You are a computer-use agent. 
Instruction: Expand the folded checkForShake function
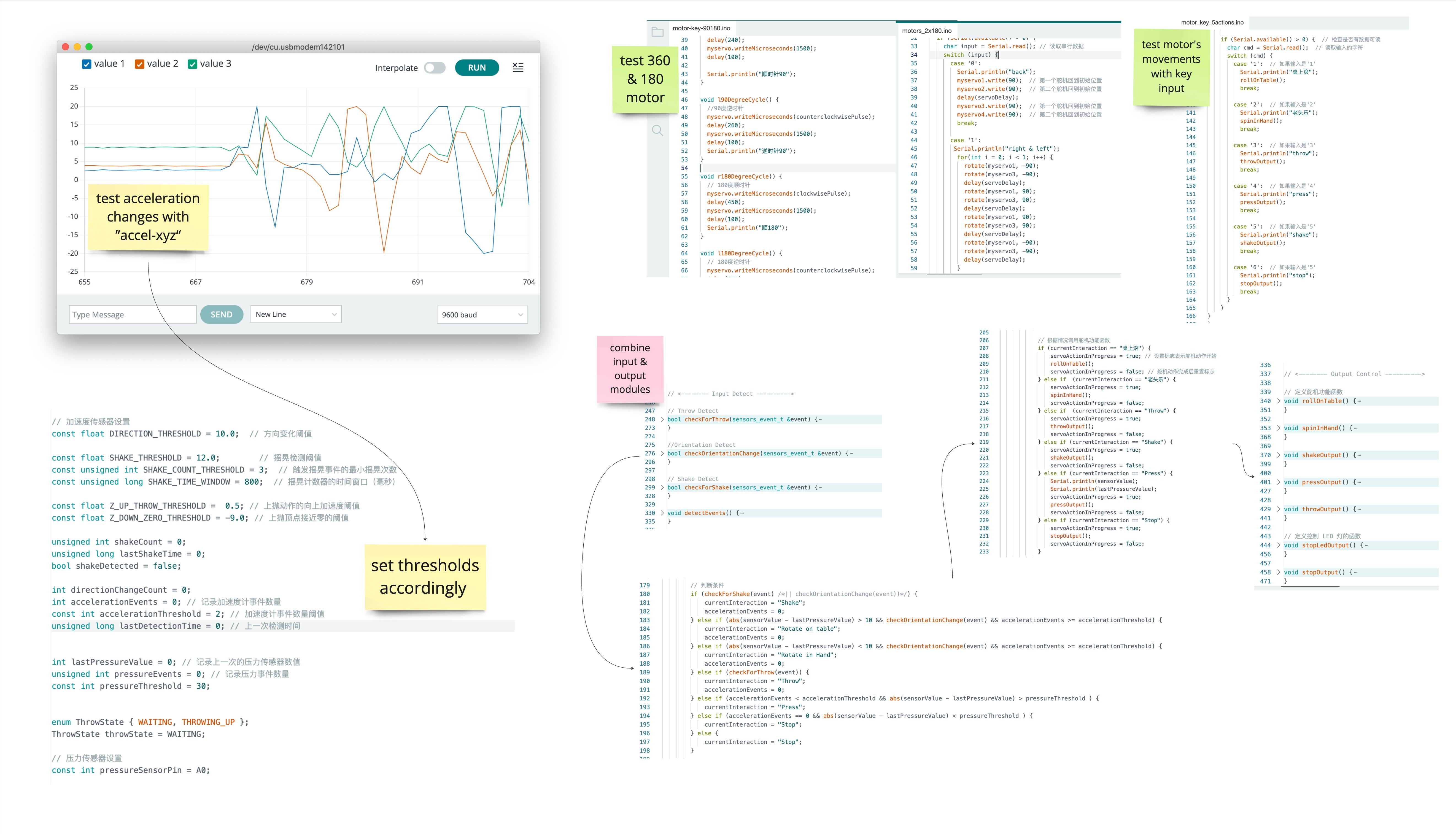coord(663,487)
